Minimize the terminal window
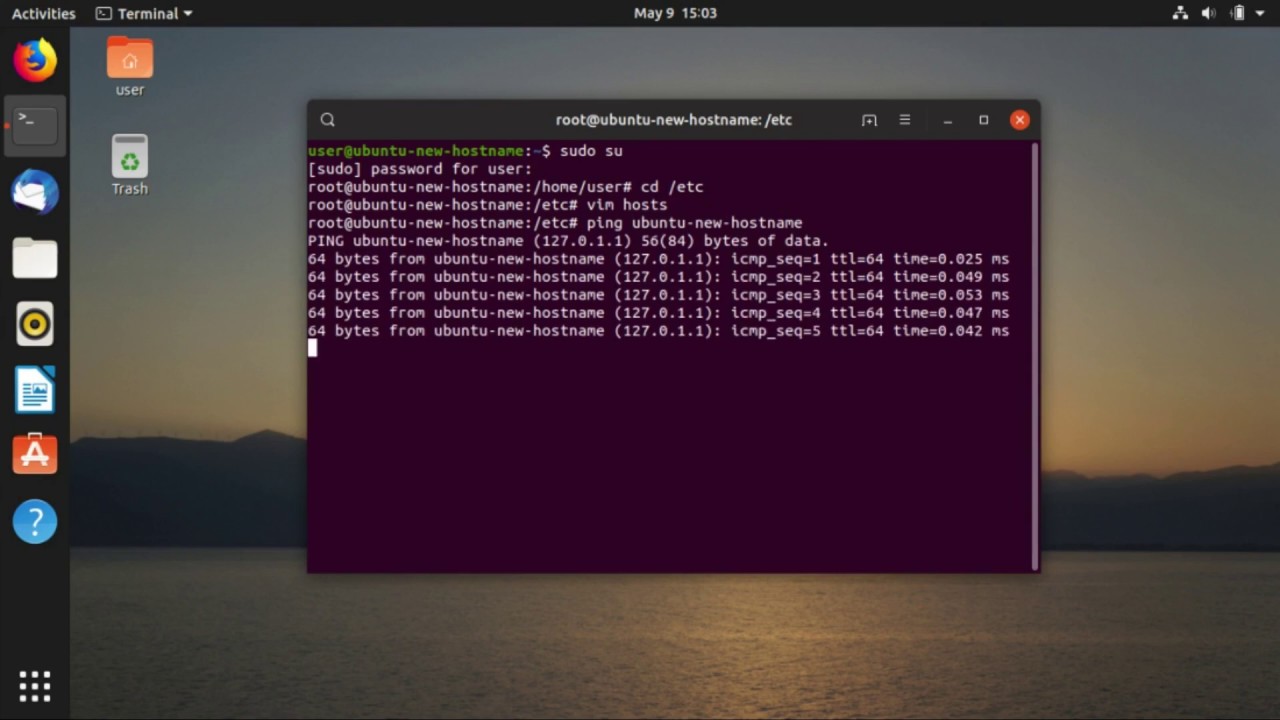The width and height of the screenshot is (1280, 720). (x=947, y=120)
